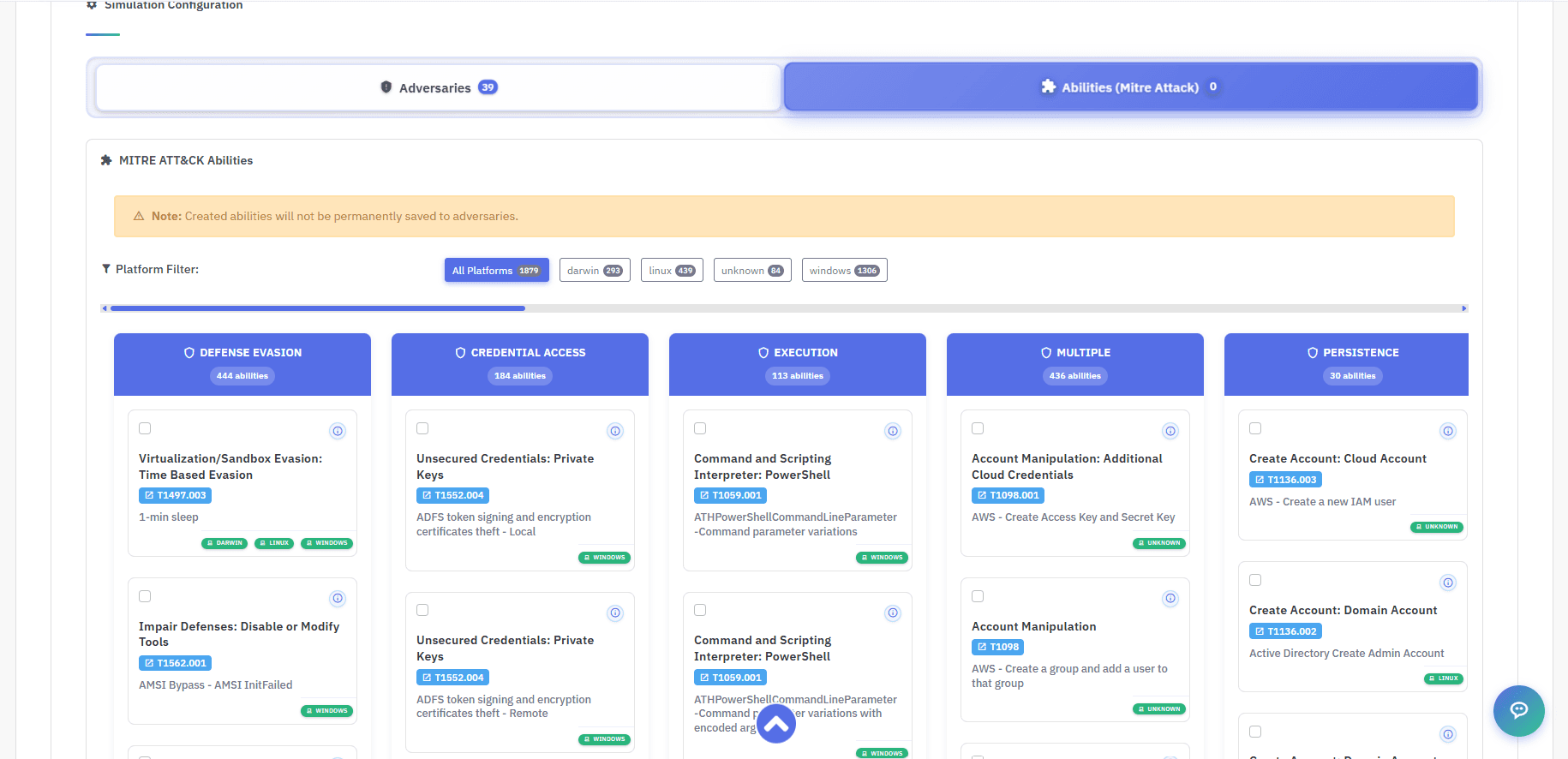Screen dimensions: 1568x759
Task: Click the DARWIN tag on Time Based Evasion
Action: click(x=224, y=543)
